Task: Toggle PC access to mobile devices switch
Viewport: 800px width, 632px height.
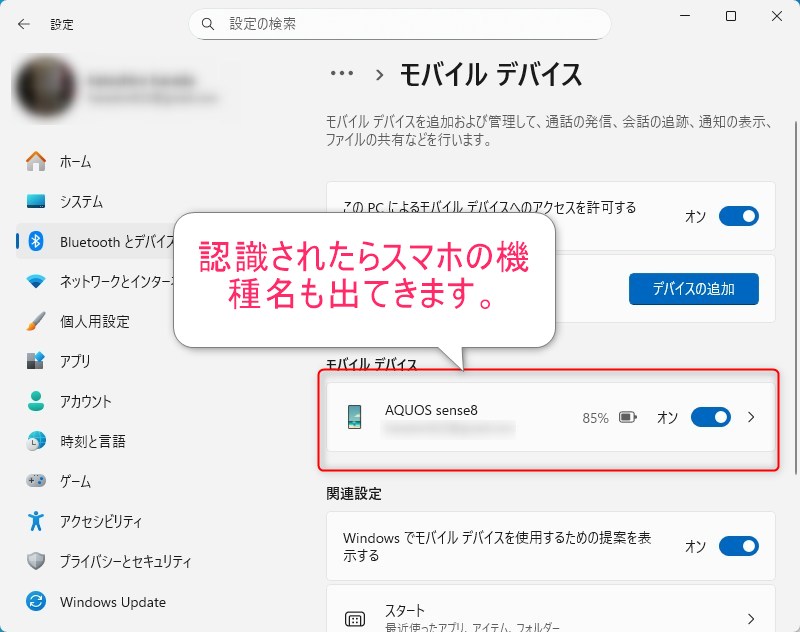Action: point(738,216)
